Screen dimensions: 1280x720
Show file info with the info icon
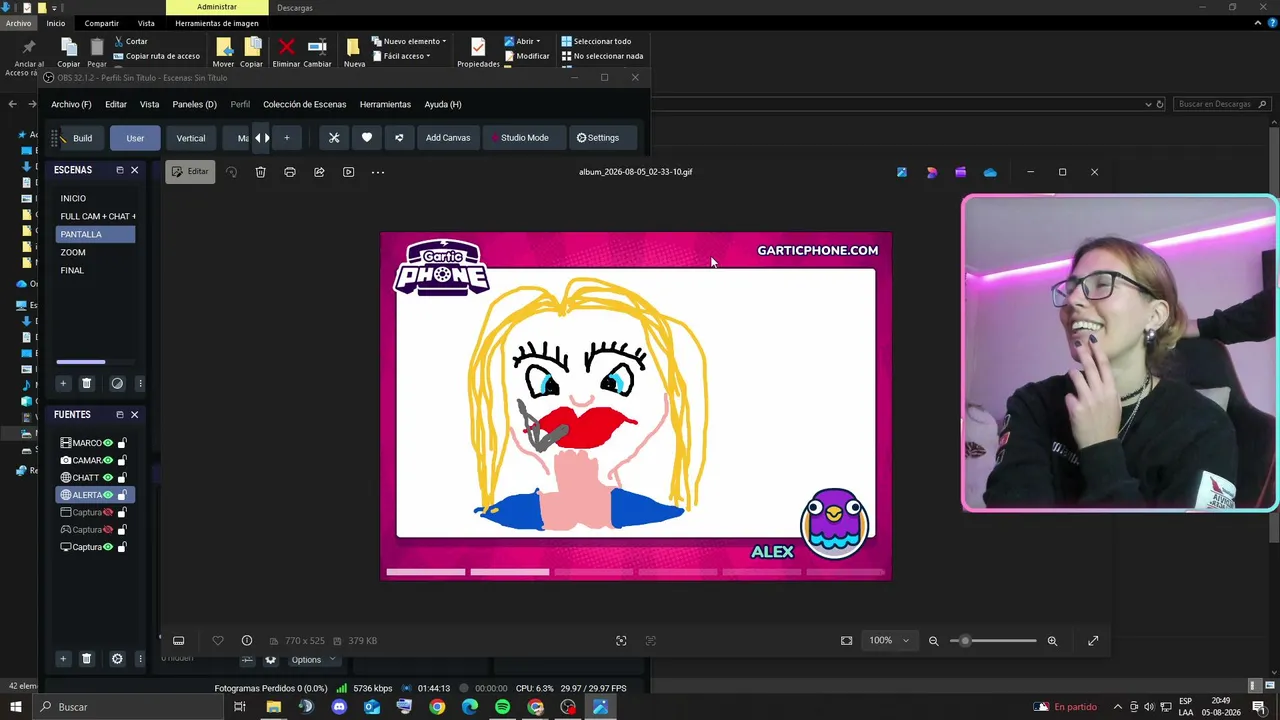coord(247,641)
